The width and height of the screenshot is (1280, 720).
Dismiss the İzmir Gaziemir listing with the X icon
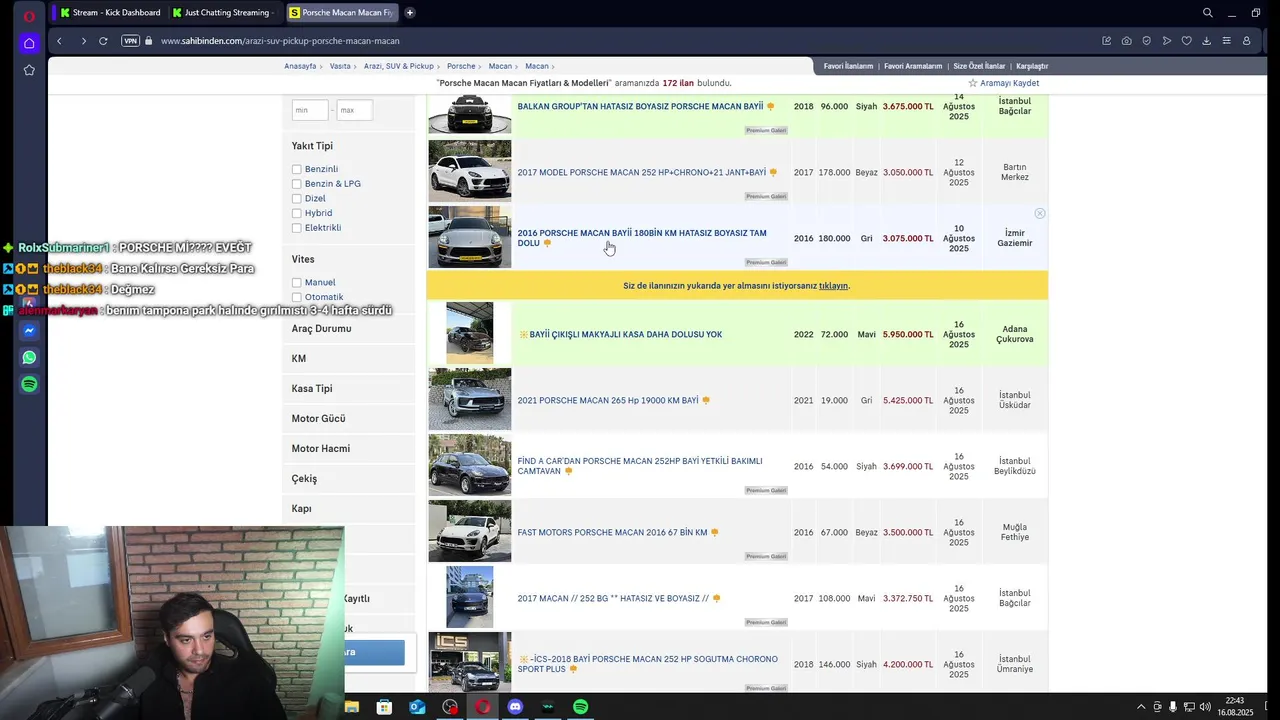pos(1040,213)
